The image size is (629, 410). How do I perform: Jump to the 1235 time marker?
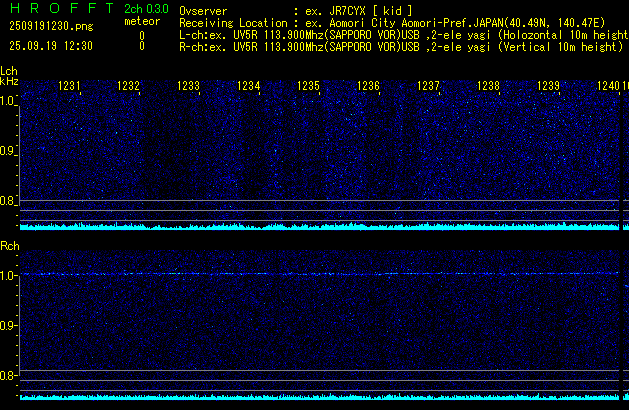click(308, 87)
